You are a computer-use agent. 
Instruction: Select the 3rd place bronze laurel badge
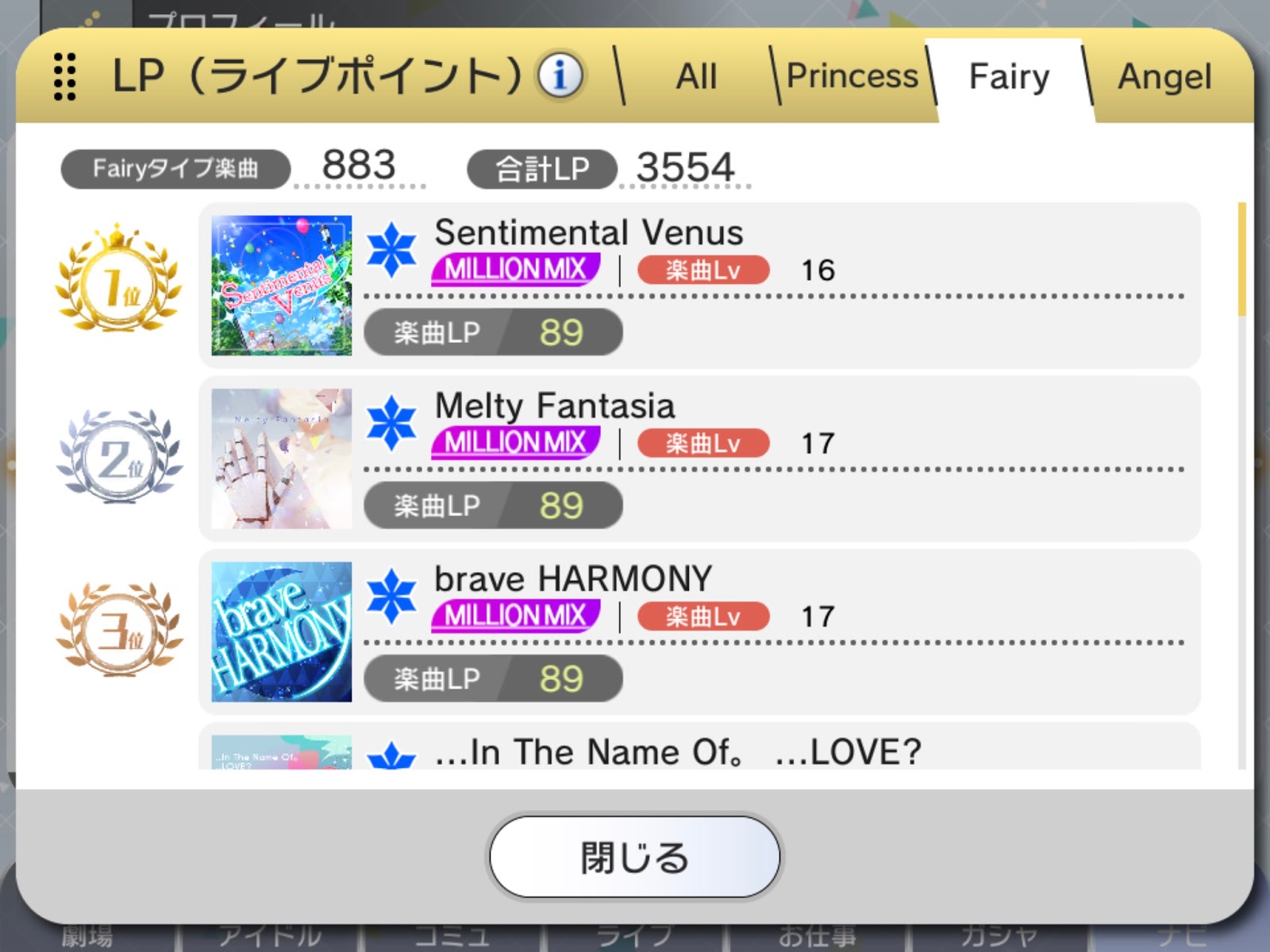coord(119,629)
